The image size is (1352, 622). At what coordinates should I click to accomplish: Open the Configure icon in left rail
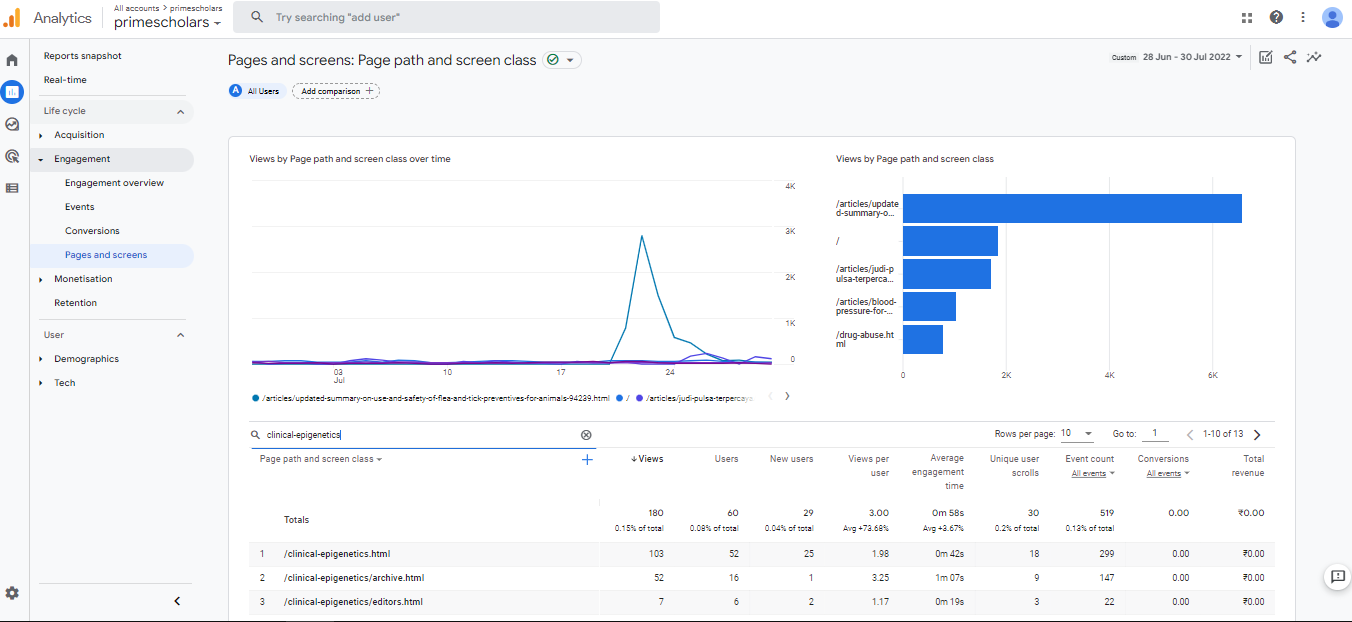tap(12, 188)
